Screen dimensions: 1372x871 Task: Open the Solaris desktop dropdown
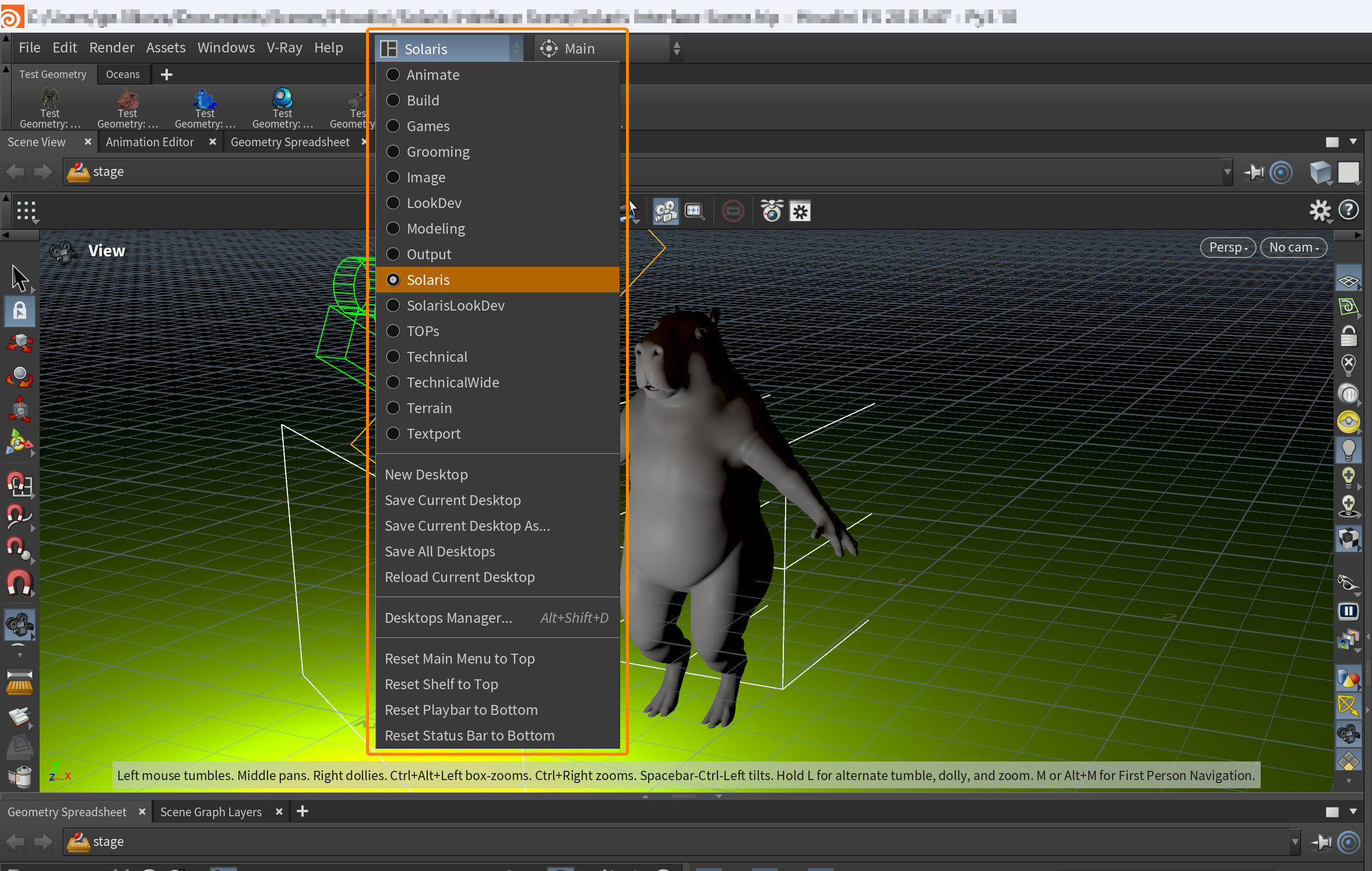[449, 48]
